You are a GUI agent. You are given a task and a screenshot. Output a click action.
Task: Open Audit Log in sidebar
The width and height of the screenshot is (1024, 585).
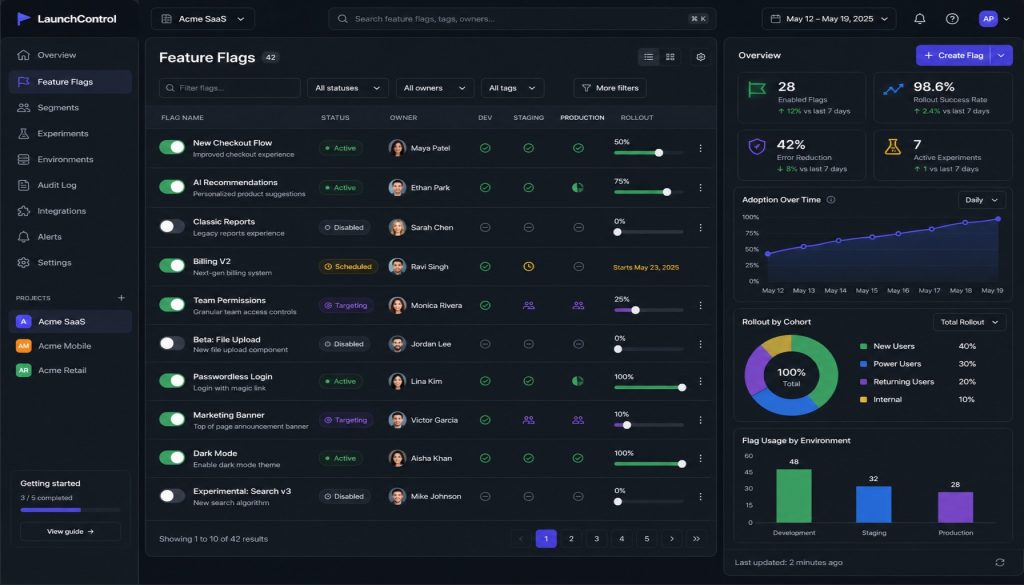(70, 185)
